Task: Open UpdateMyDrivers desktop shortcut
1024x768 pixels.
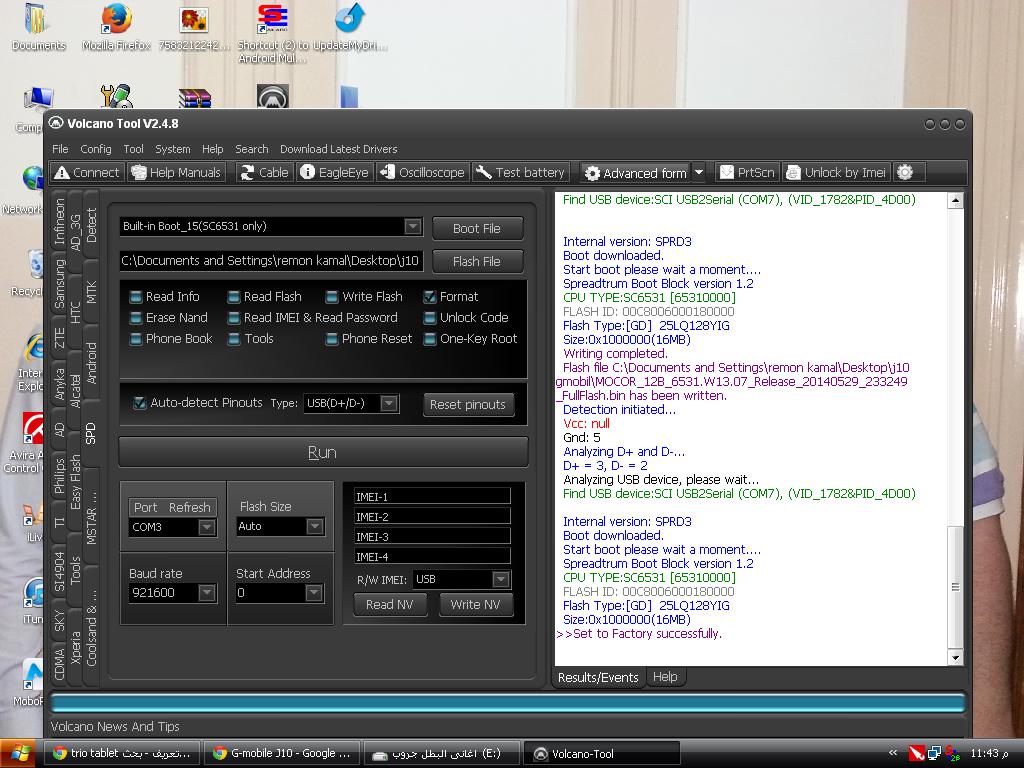Action: [x=350, y=27]
